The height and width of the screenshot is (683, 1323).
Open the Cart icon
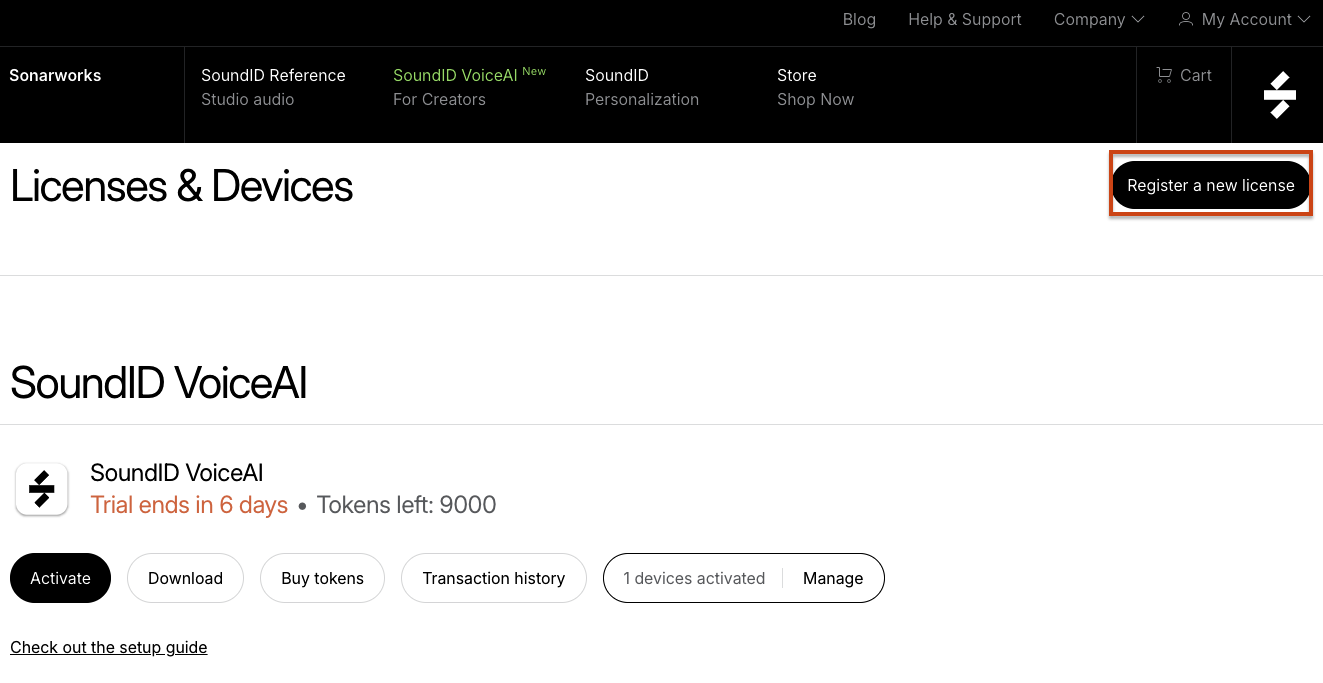(1164, 75)
